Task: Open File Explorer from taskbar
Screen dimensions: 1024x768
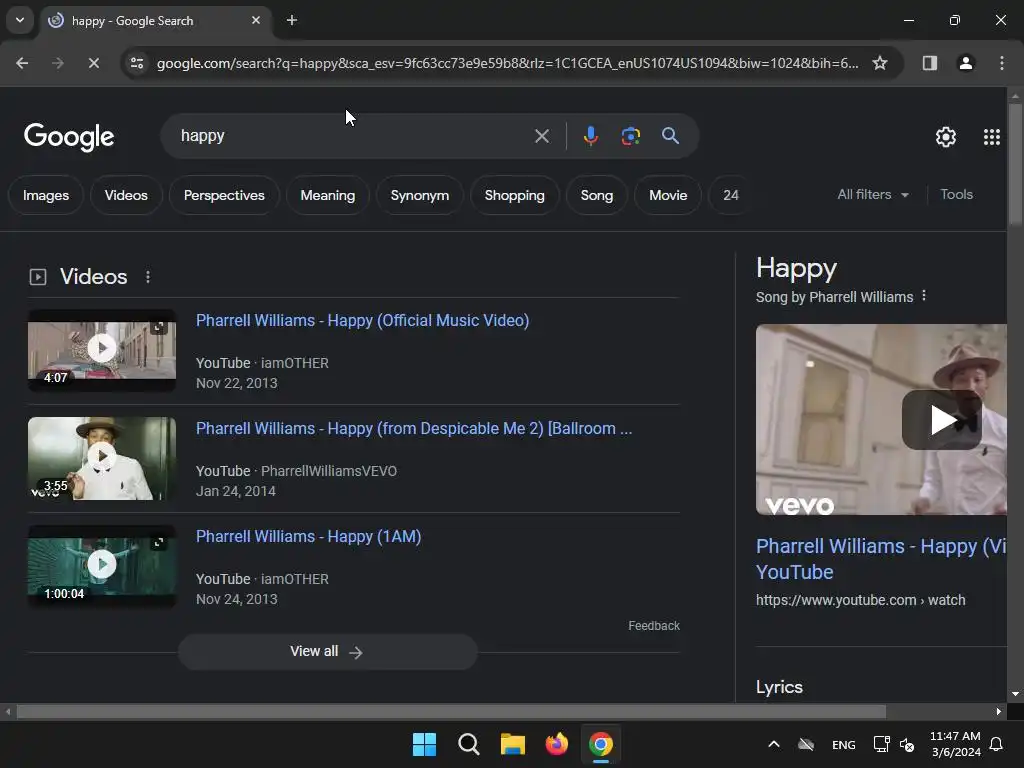Action: tap(513, 744)
